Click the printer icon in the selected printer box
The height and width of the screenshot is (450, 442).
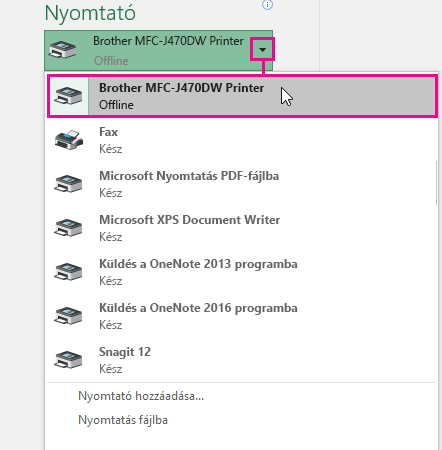click(x=63, y=50)
